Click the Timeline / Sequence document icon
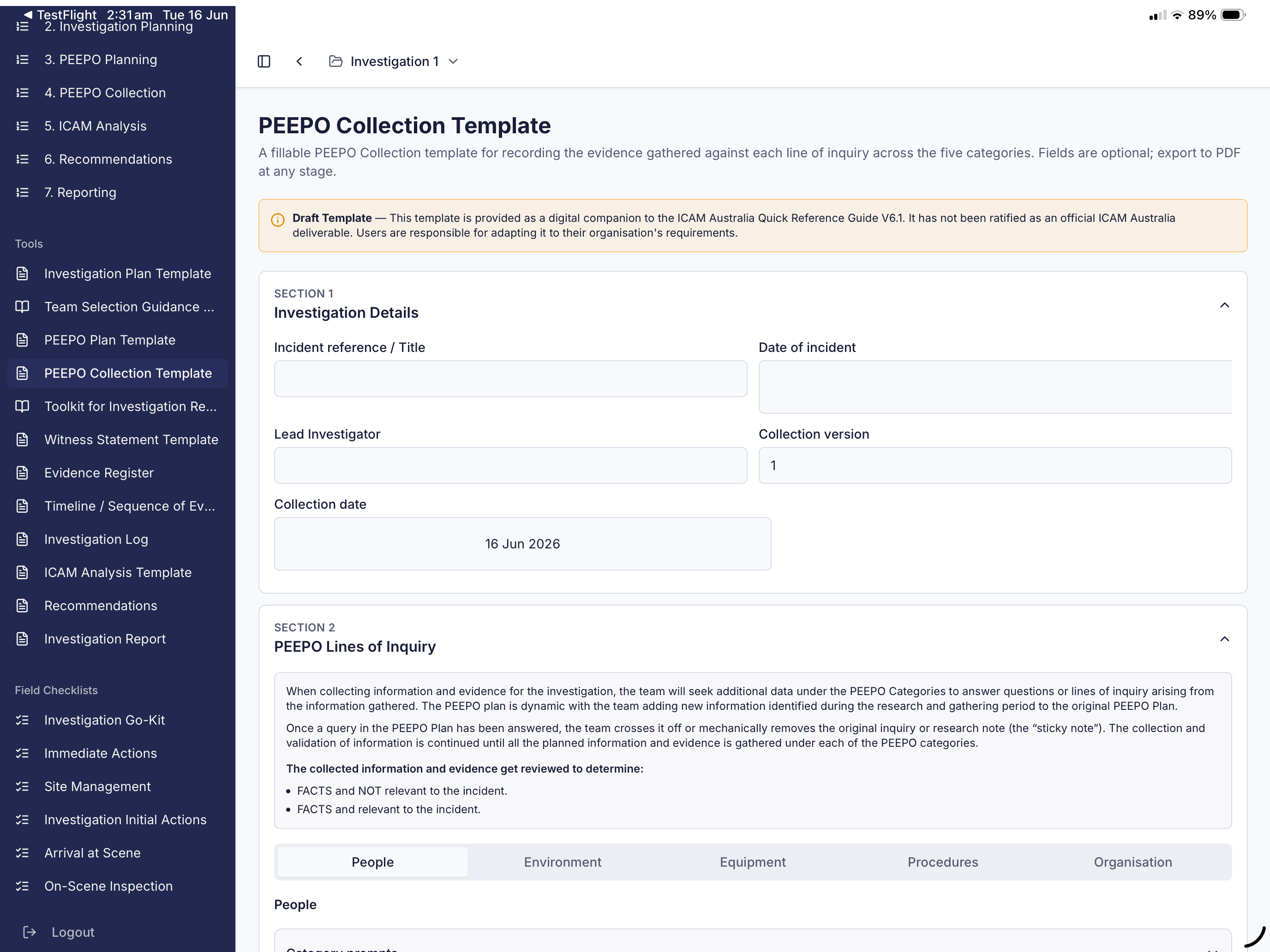 pyautogui.click(x=23, y=506)
